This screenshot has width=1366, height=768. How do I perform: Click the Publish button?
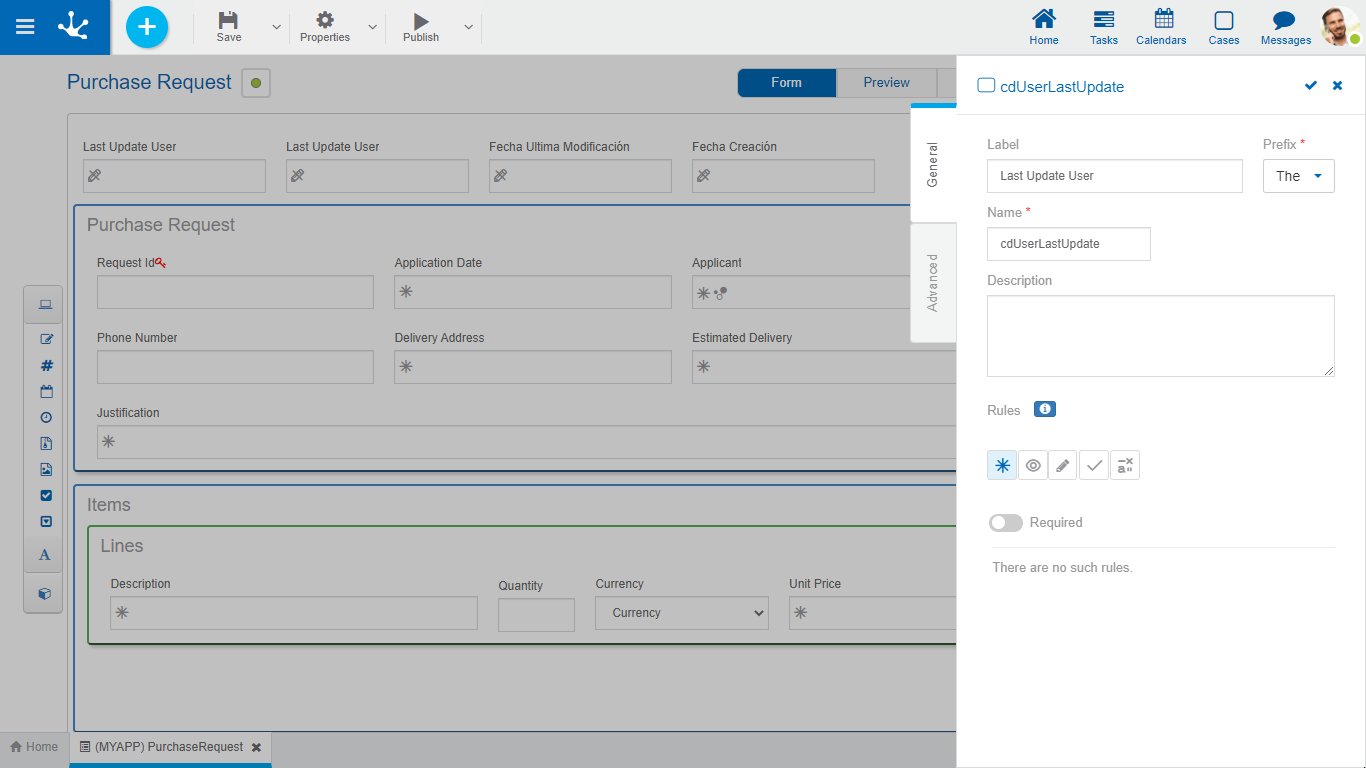421,27
